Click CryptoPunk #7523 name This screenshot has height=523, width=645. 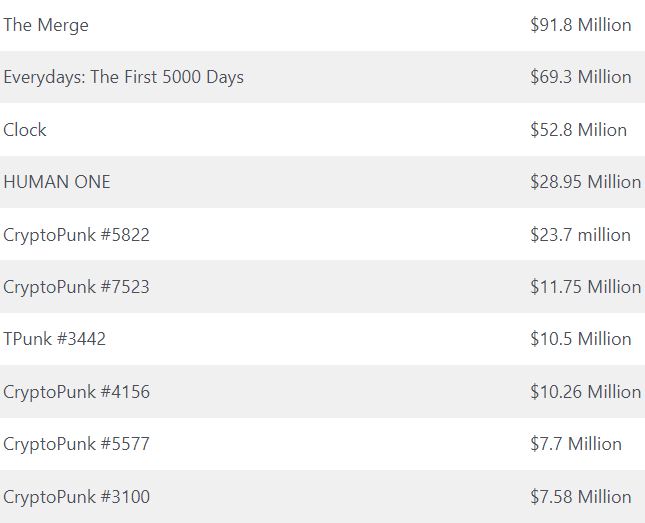77,287
